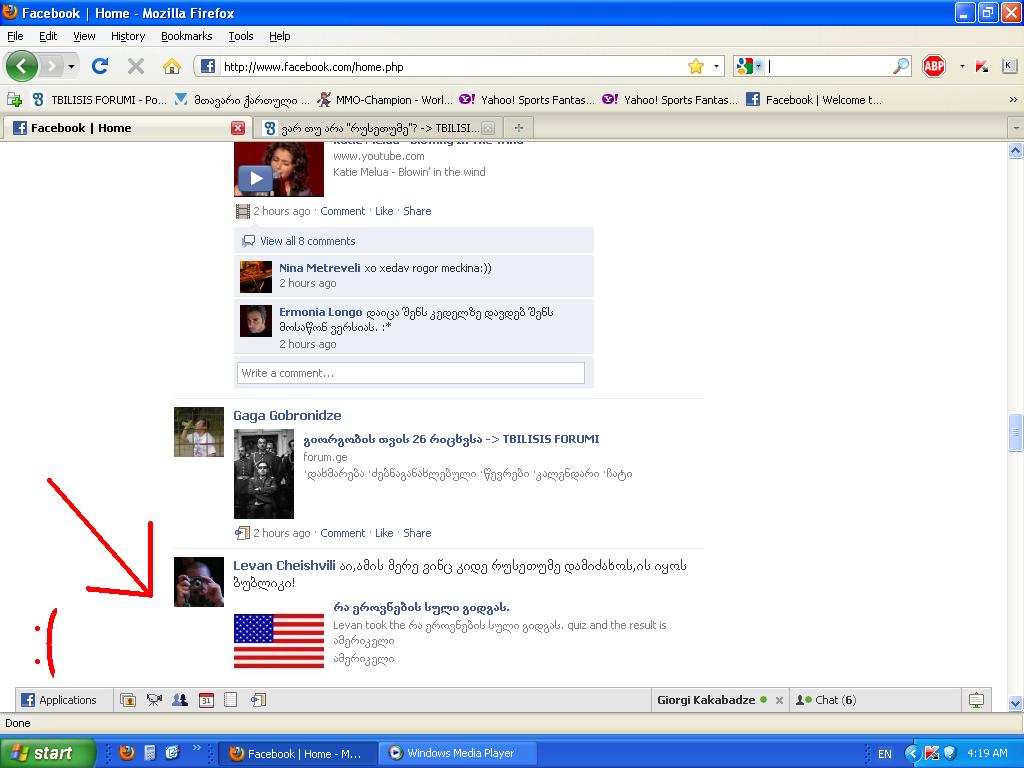Switch to Windows Media Player taskbar button
The height and width of the screenshot is (768, 1024).
[460, 753]
